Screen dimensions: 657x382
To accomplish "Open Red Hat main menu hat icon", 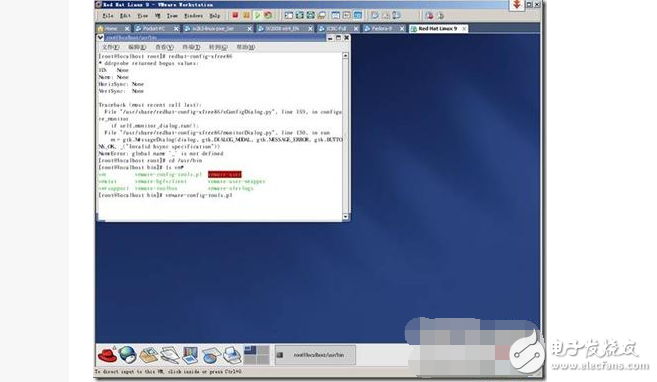I will (x=107, y=355).
